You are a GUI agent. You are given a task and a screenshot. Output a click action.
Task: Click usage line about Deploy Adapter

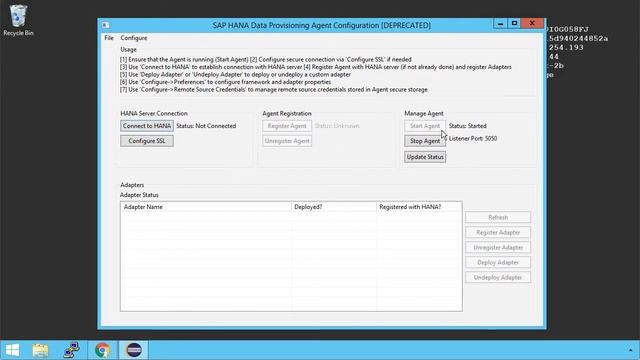click(235, 74)
